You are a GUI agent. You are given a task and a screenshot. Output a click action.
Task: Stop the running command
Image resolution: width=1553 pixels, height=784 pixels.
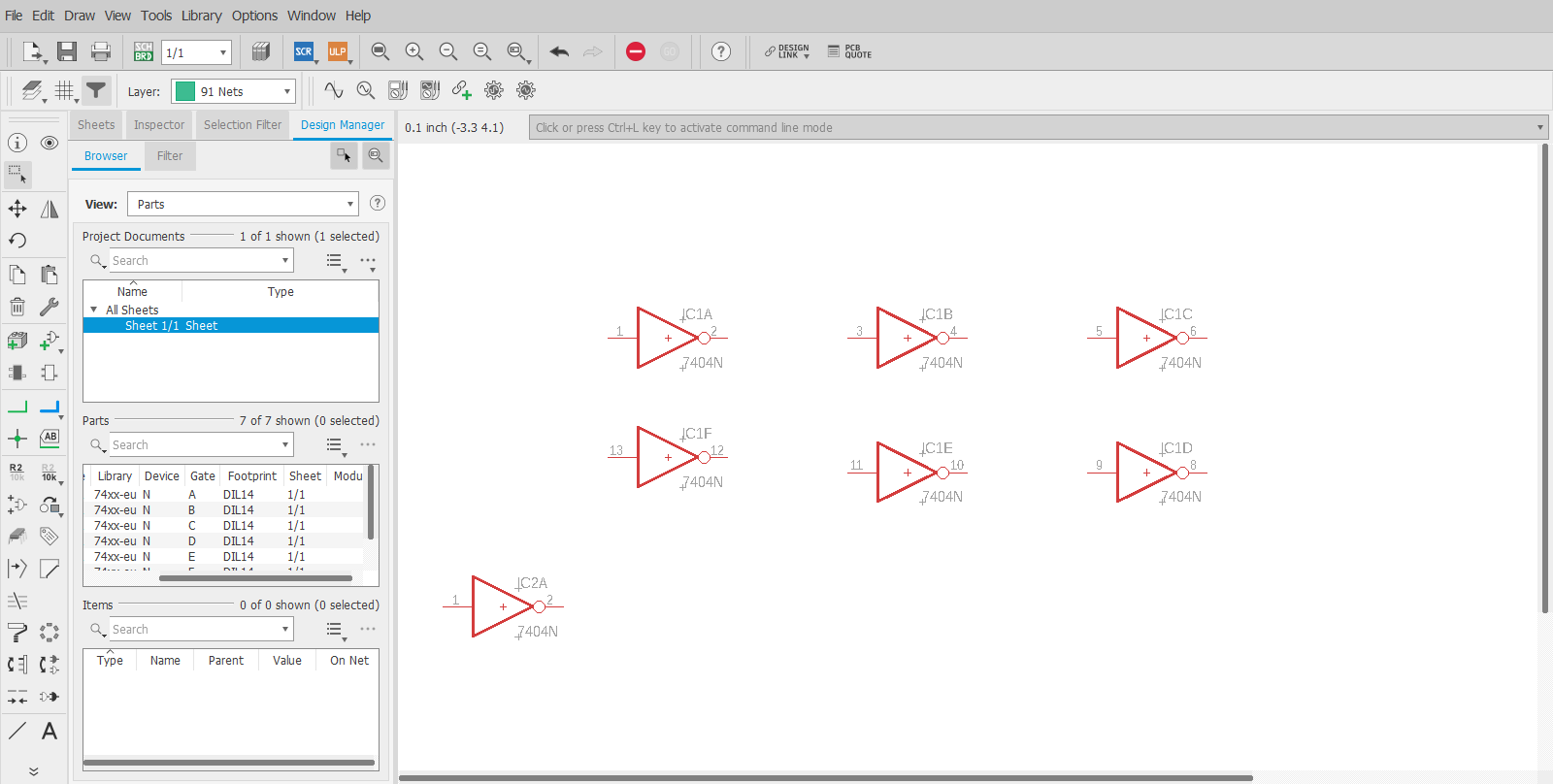coord(636,51)
